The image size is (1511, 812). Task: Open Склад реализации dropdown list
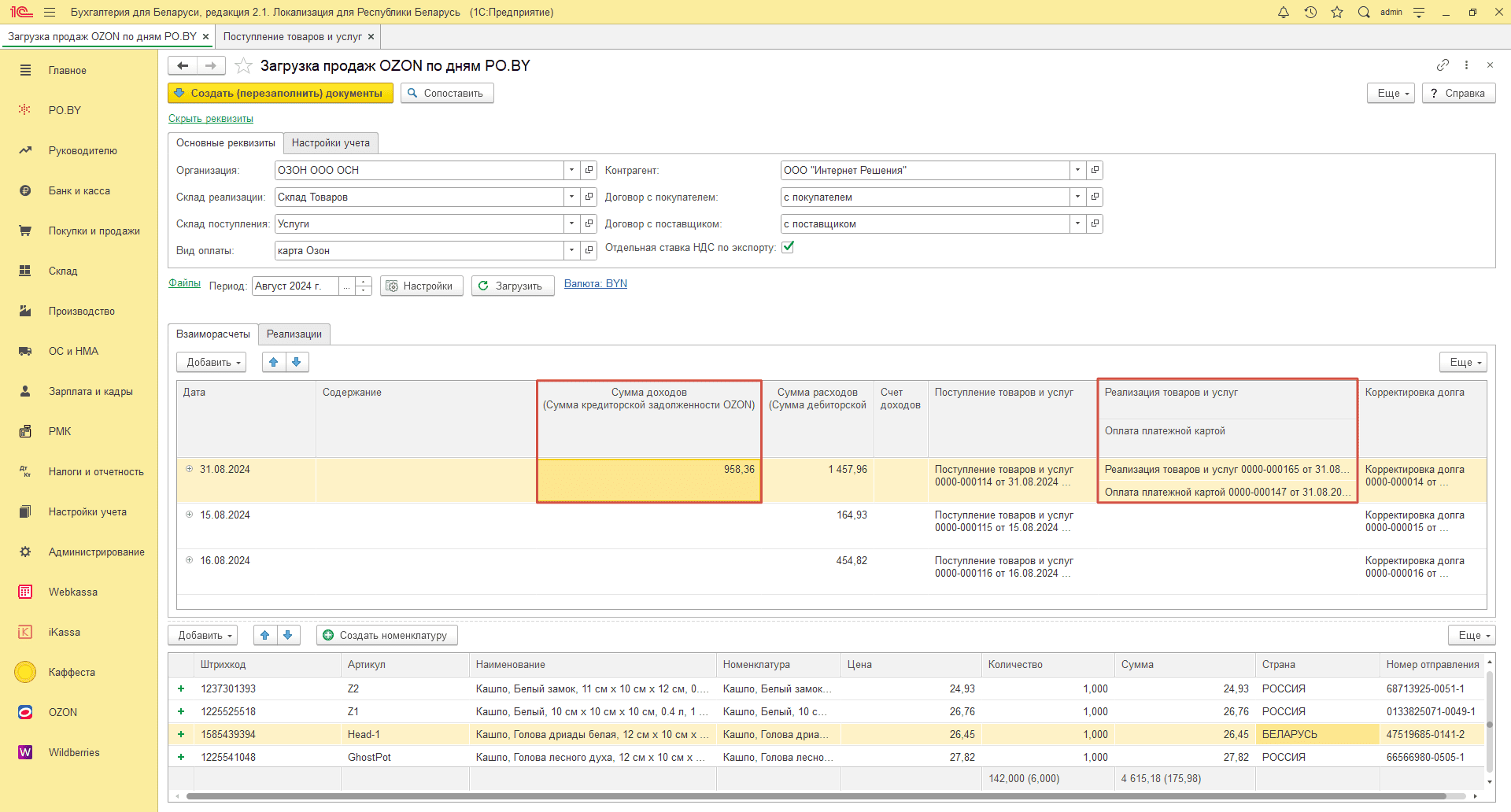572,197
